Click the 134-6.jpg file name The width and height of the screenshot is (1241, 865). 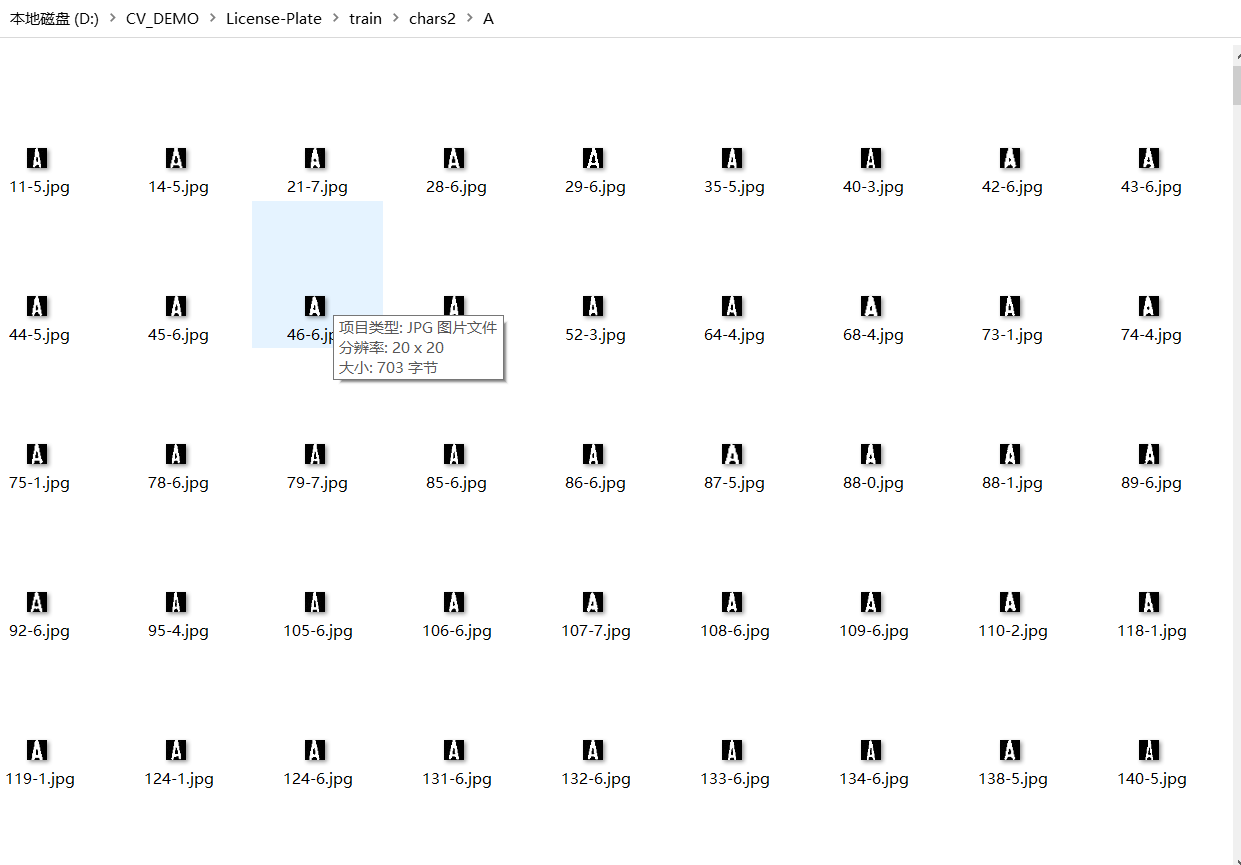874,779
